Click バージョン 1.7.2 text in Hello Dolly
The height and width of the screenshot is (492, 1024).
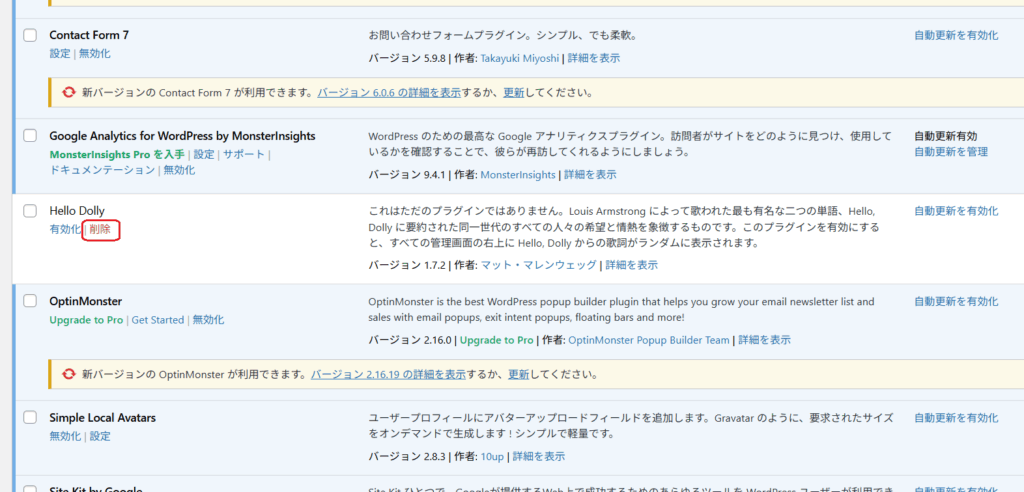tap(407, 265)
